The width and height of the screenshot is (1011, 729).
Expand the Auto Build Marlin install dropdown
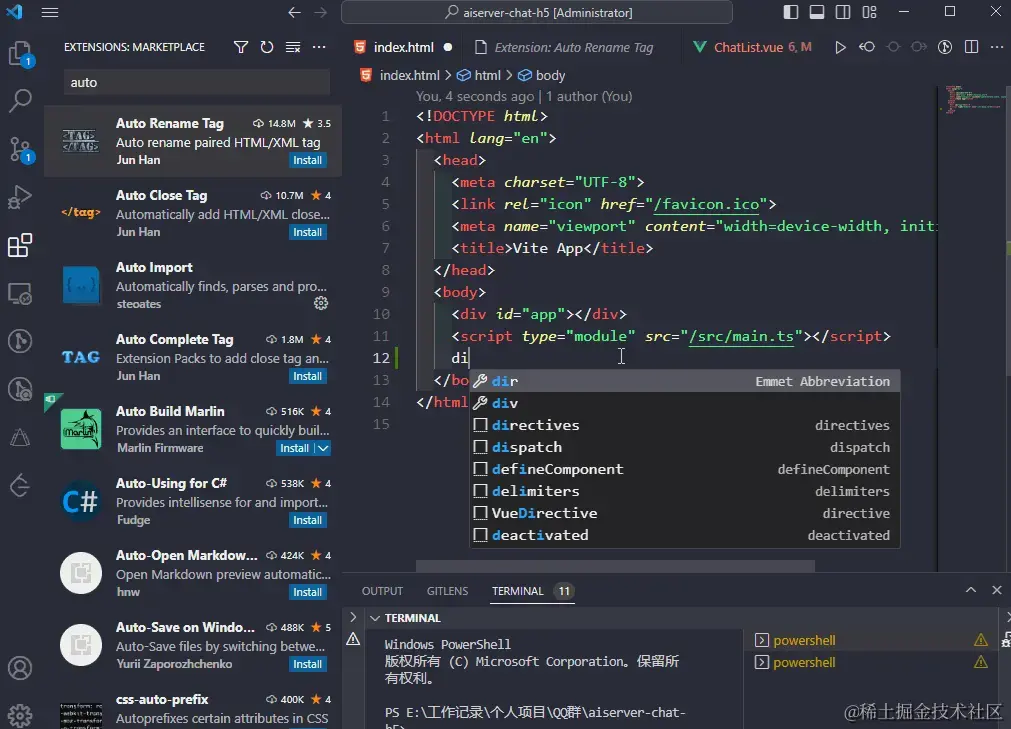tap(322, 448)
